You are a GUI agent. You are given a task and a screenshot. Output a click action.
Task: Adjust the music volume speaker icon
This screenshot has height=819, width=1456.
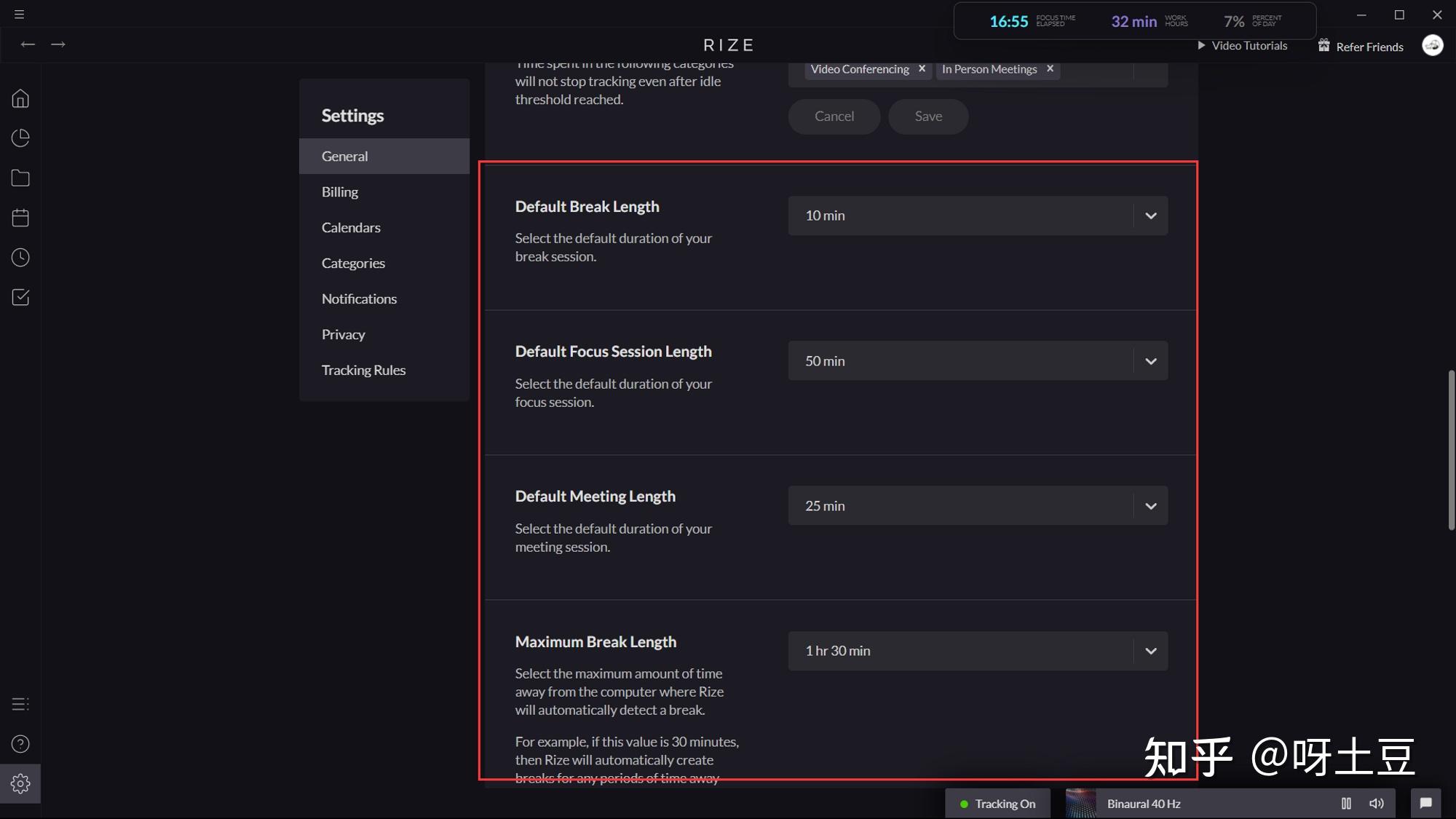[1376, 804]
